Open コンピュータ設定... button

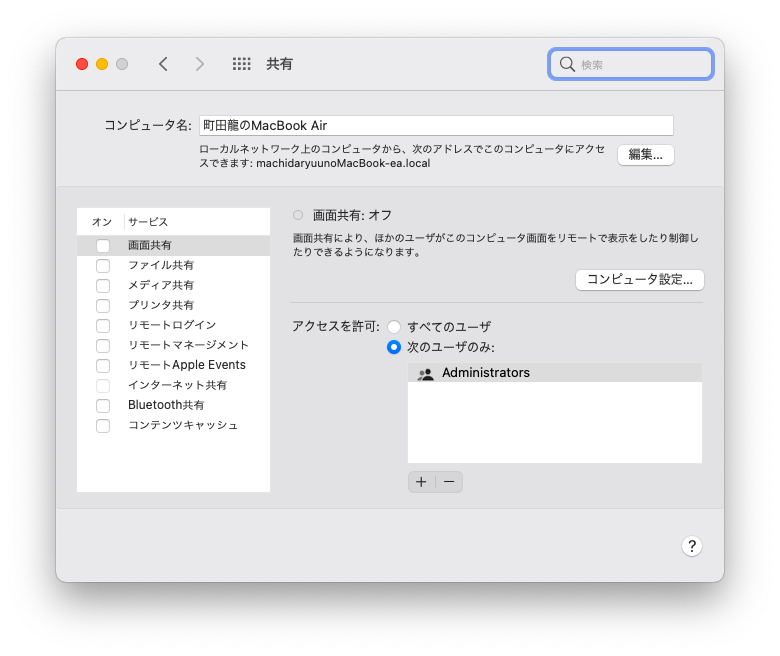coord(640,280)
